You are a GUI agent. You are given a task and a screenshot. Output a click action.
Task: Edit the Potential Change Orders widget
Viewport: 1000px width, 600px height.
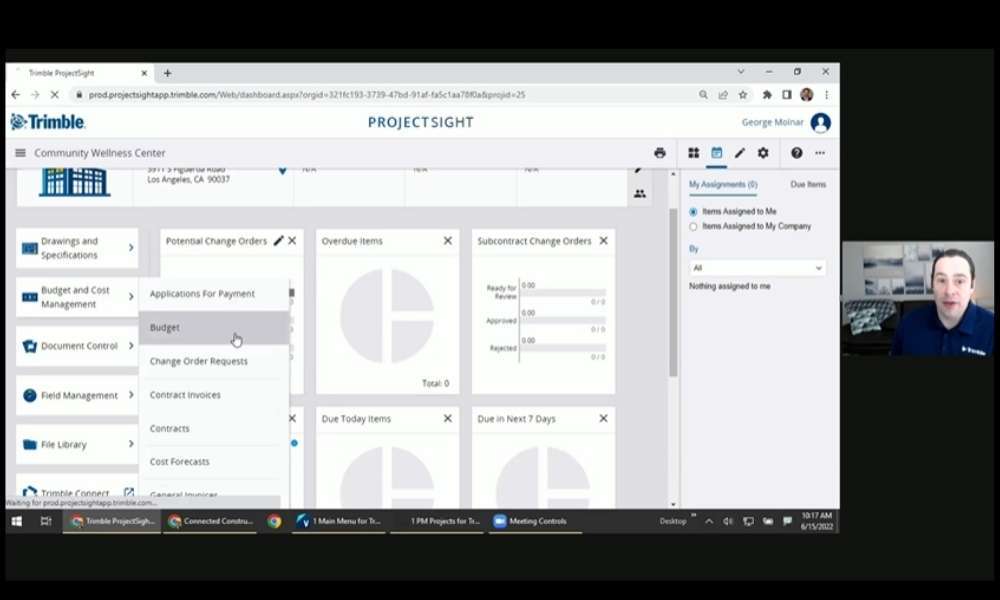point(278,241)
